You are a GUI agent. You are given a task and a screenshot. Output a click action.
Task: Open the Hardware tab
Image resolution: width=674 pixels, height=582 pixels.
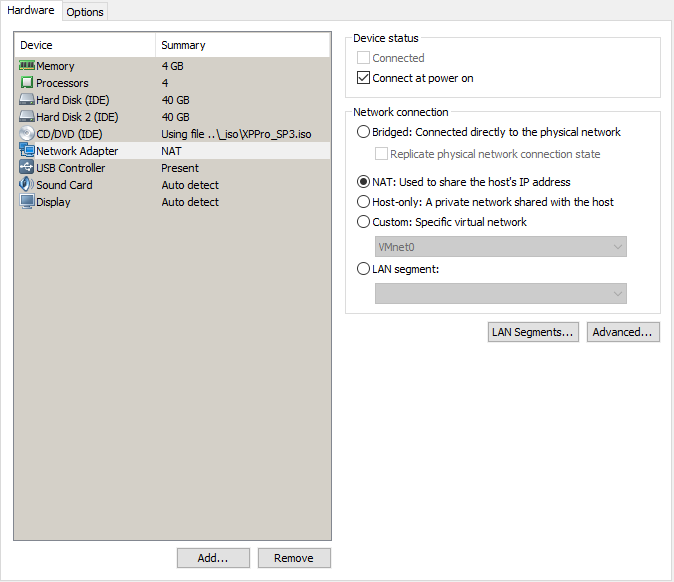31,10
